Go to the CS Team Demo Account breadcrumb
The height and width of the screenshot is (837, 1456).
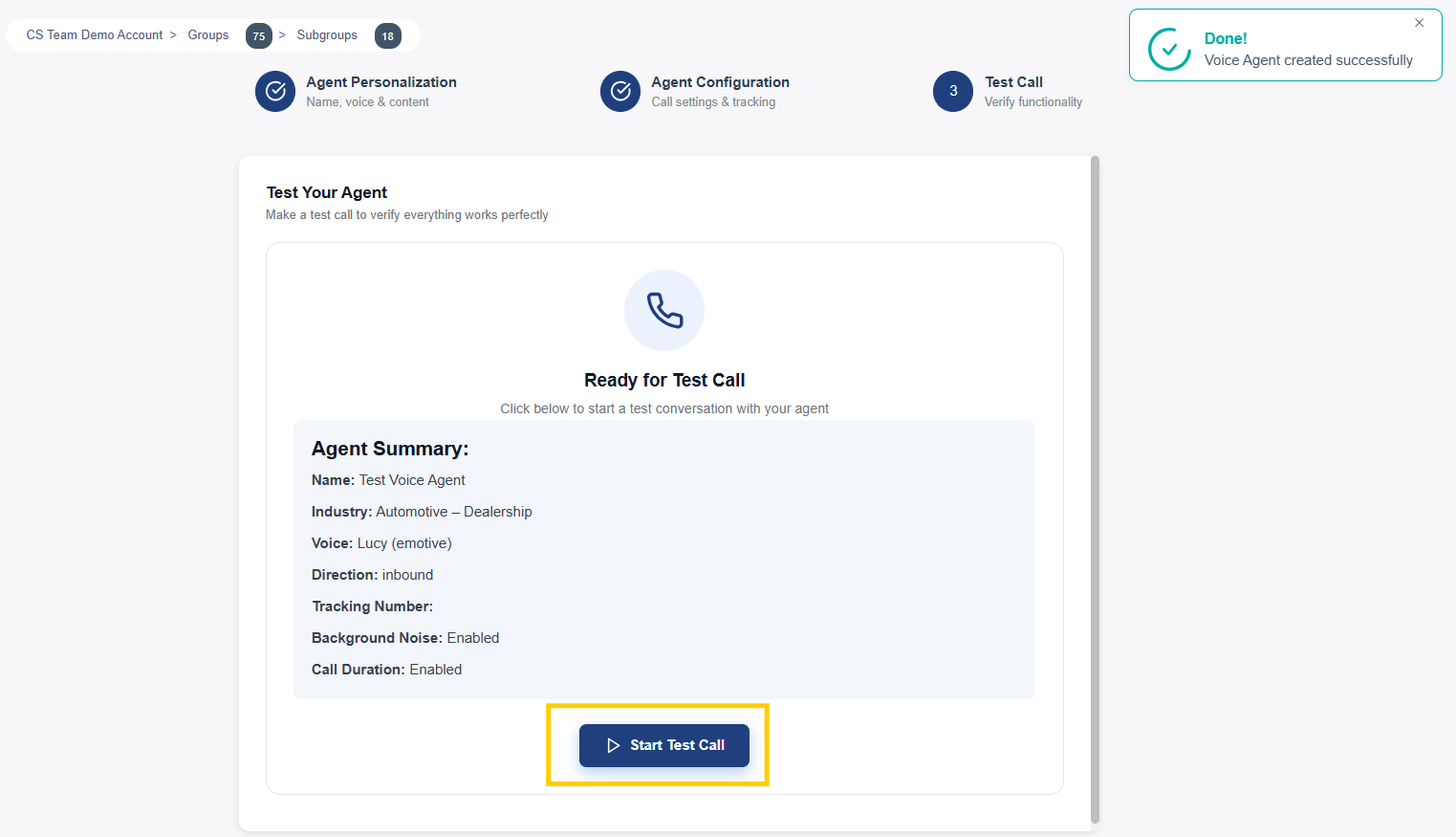point(95,35)
